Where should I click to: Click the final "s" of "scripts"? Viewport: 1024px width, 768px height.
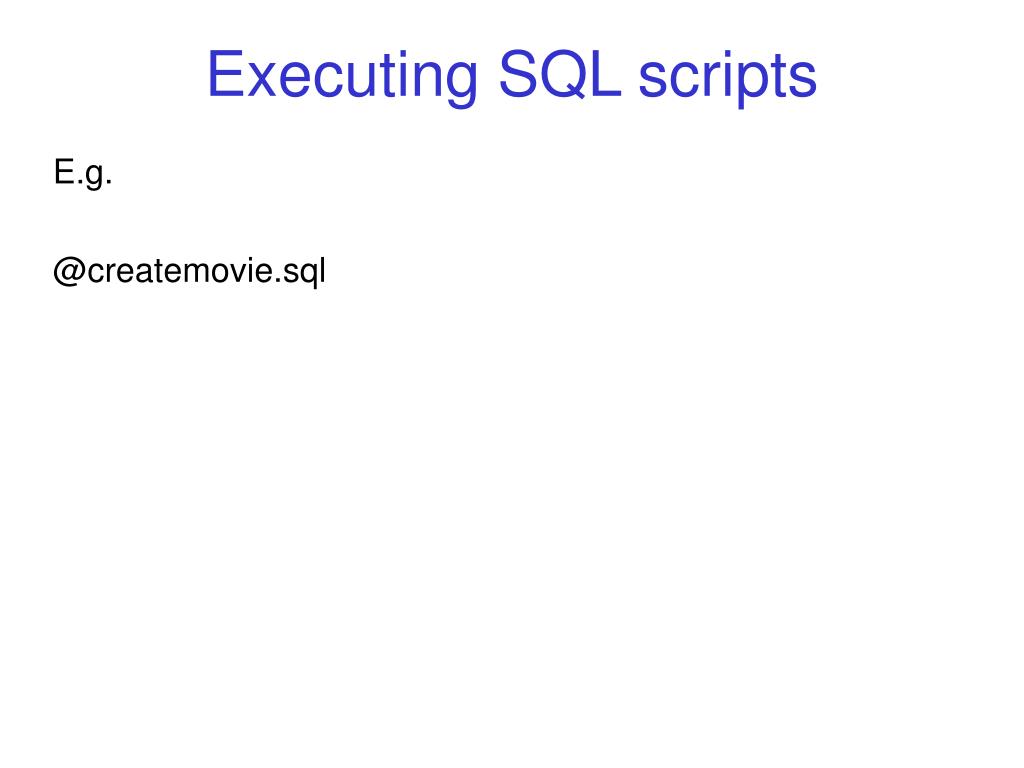coord(803,80)
